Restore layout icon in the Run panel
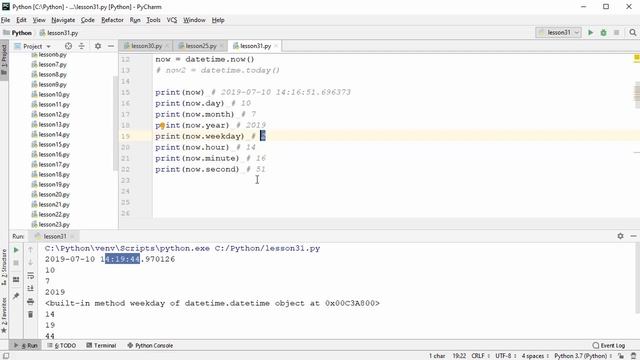640x360 pixels. click(16, 280)
